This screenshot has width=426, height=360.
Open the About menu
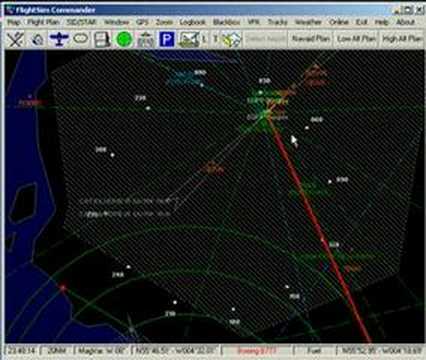click(405, 22)
